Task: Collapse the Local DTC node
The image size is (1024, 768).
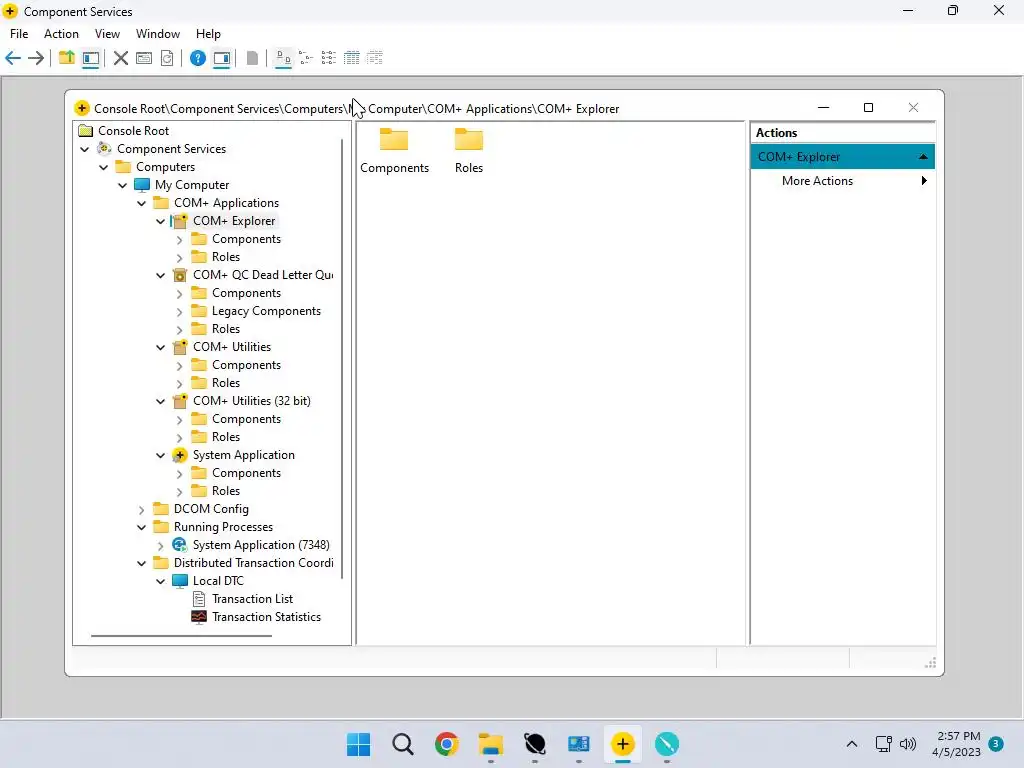Action: 161,581
